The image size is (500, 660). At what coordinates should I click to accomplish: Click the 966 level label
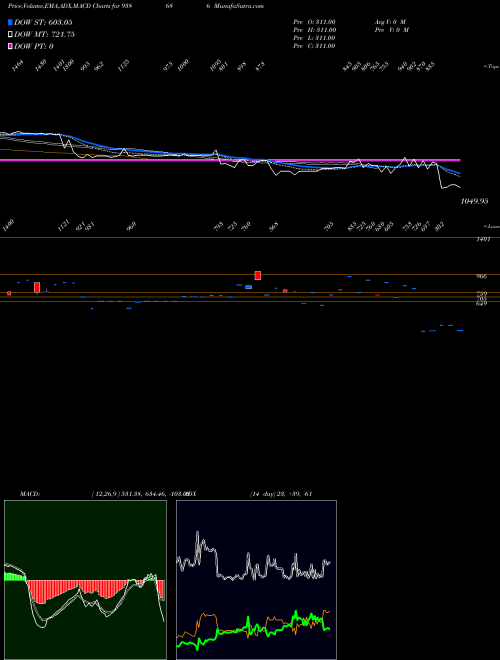click(x=482, y=277)
